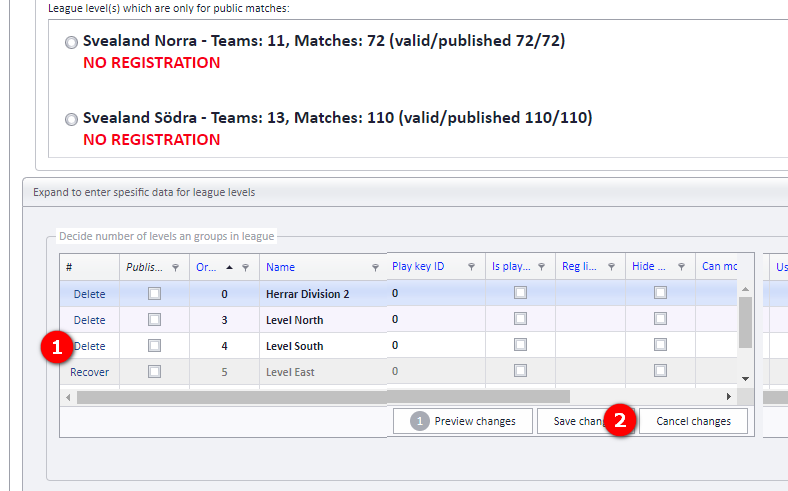Click Play key ID cell of Level North
788x491 pixels.
[x=436, y=319]
